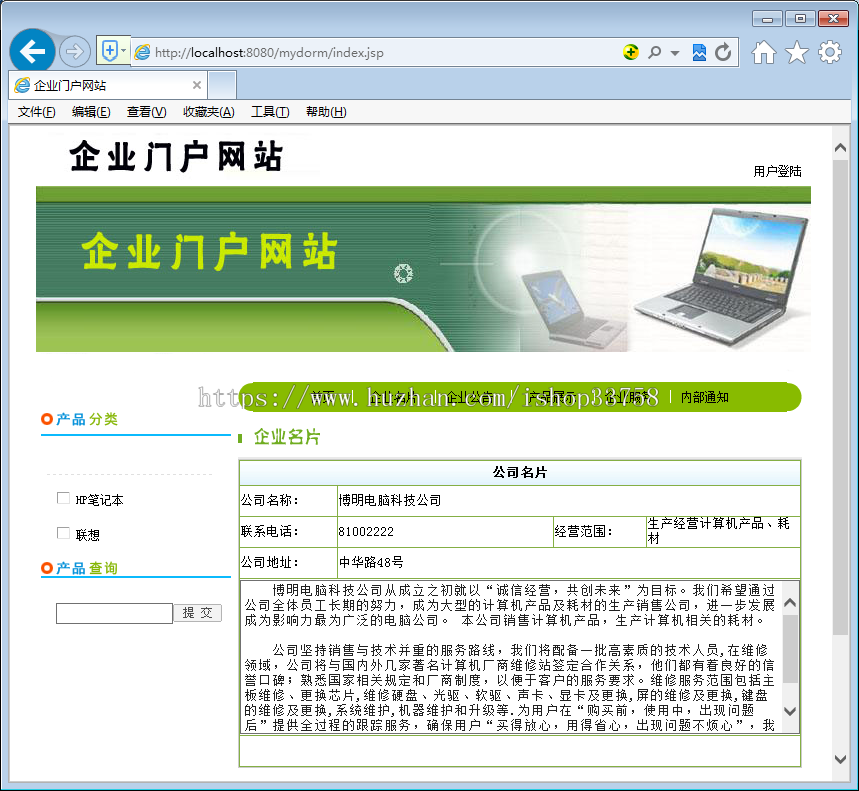Click inside the product query input box
Screen dimensions: 859x791
tap(113, 613)
